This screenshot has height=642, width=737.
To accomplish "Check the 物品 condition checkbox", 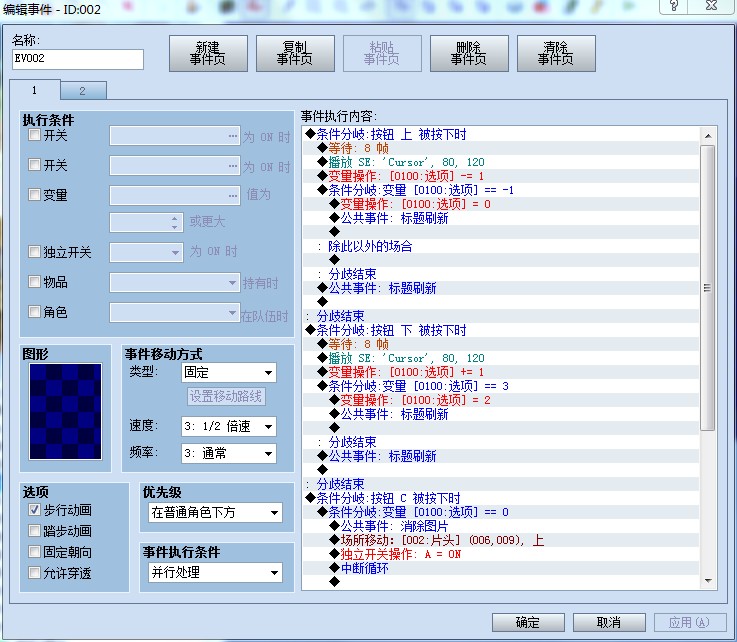I will (34, 282).
